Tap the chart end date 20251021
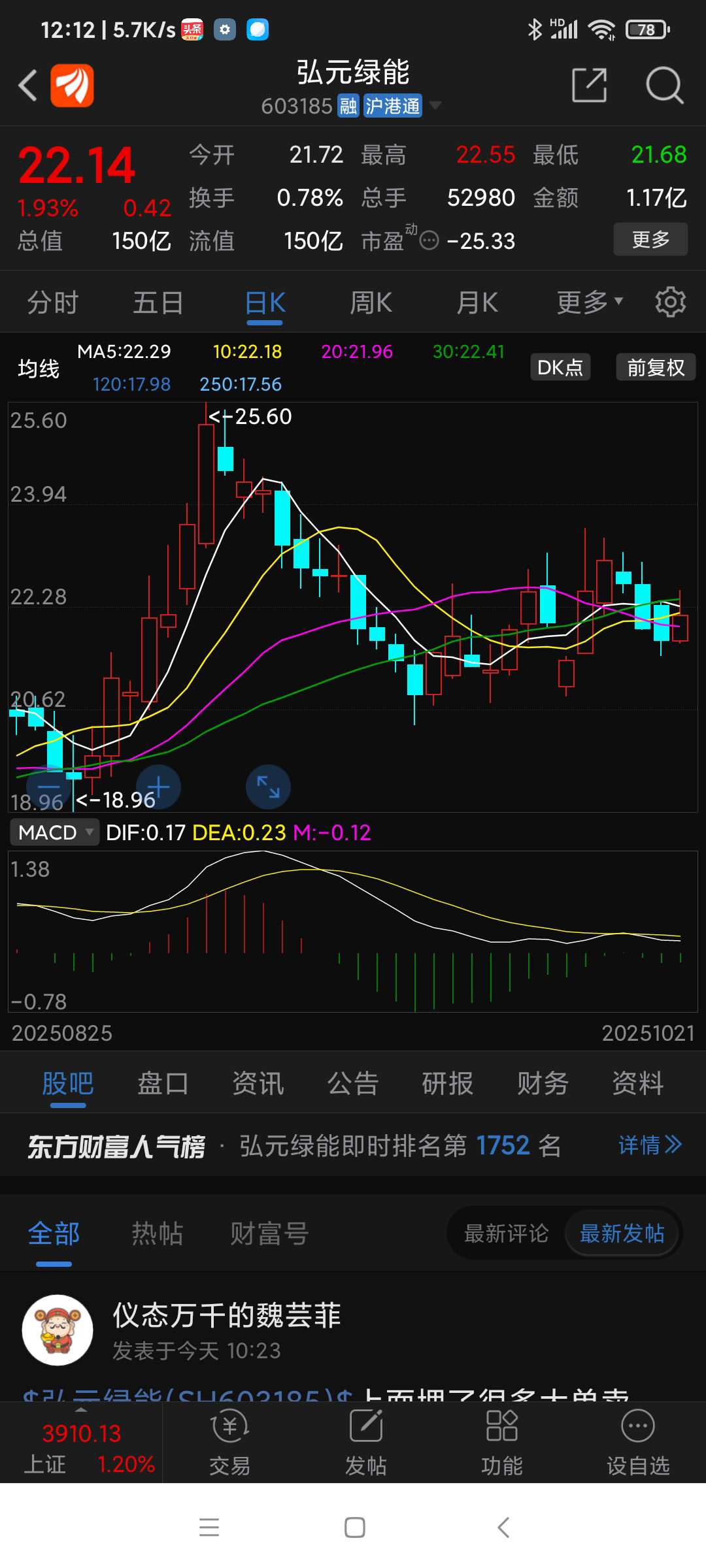This screenshot has width=706, height=1568. point(648,1033)
